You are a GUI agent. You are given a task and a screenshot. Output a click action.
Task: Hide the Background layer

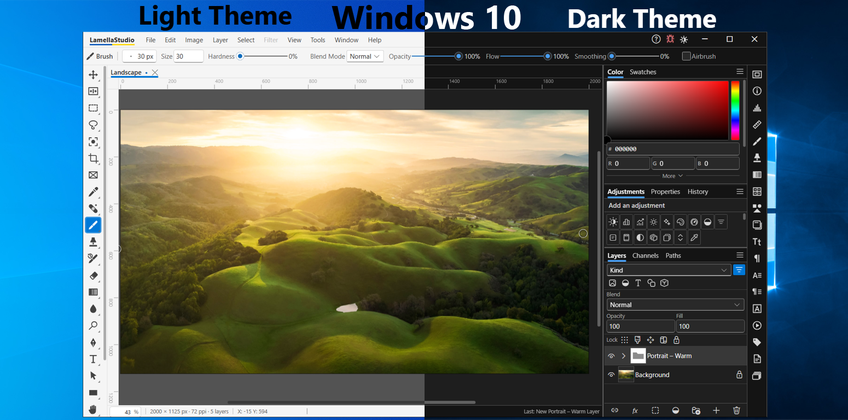(612, 375)
